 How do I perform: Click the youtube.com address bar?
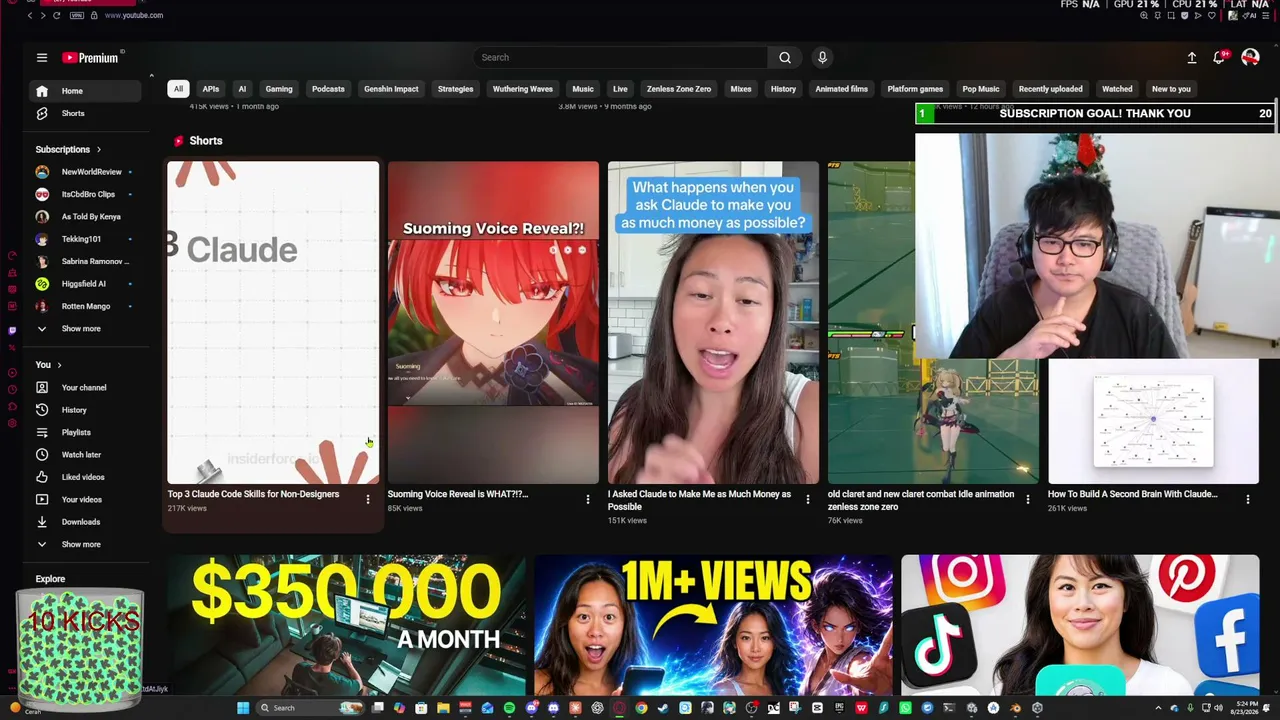134,15
